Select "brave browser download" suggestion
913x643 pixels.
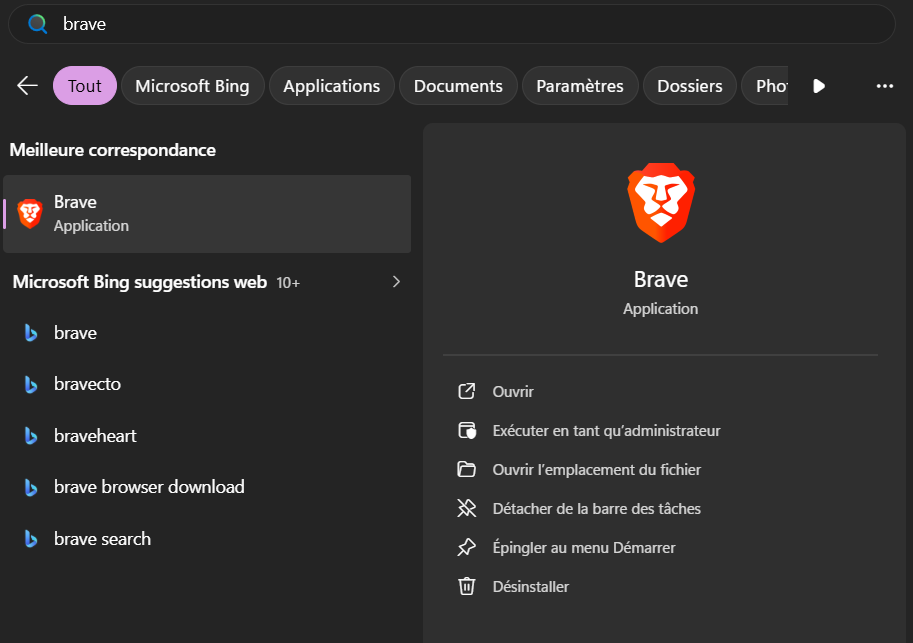(207, 487)
